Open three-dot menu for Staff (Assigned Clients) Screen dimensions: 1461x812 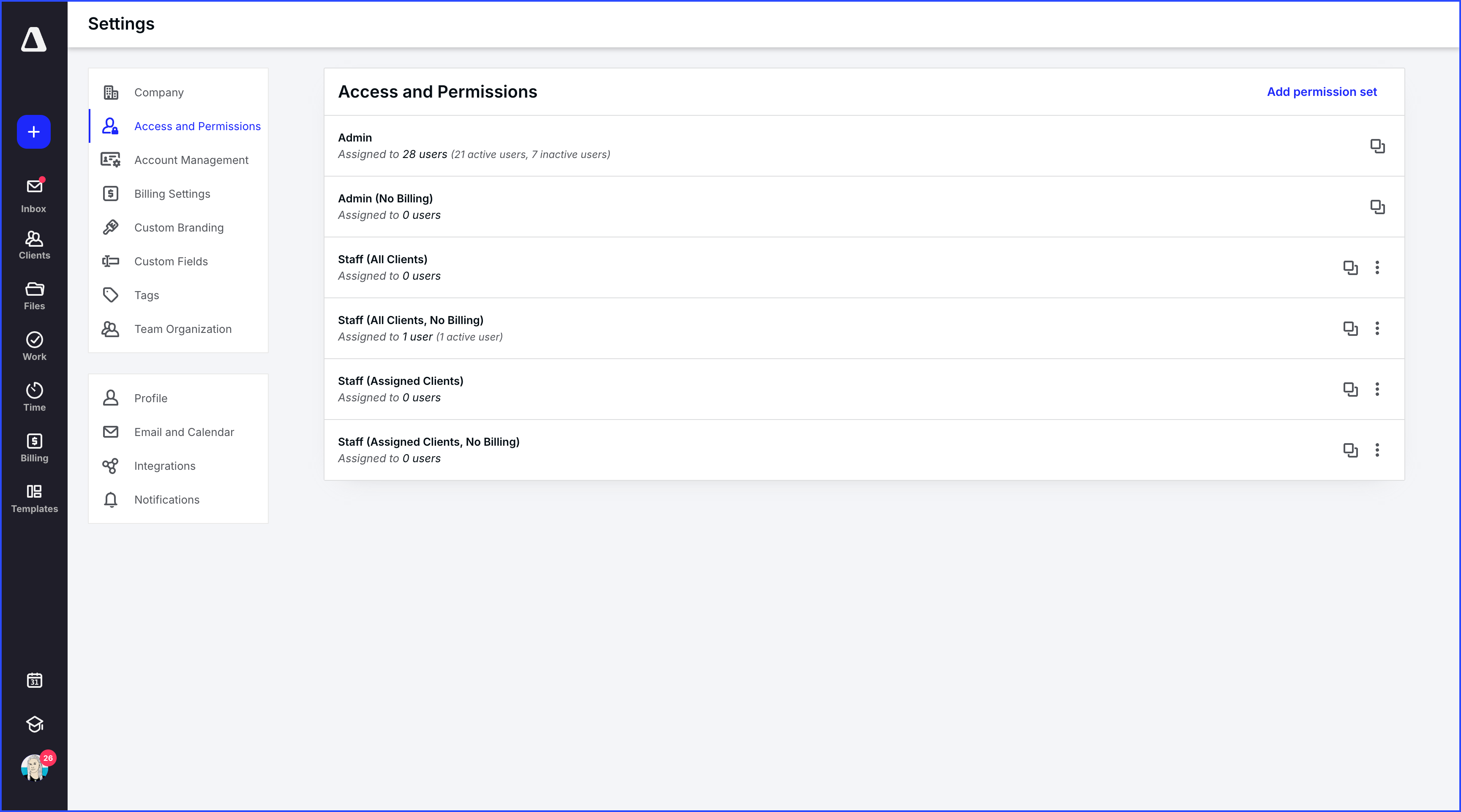(1377, 389)
